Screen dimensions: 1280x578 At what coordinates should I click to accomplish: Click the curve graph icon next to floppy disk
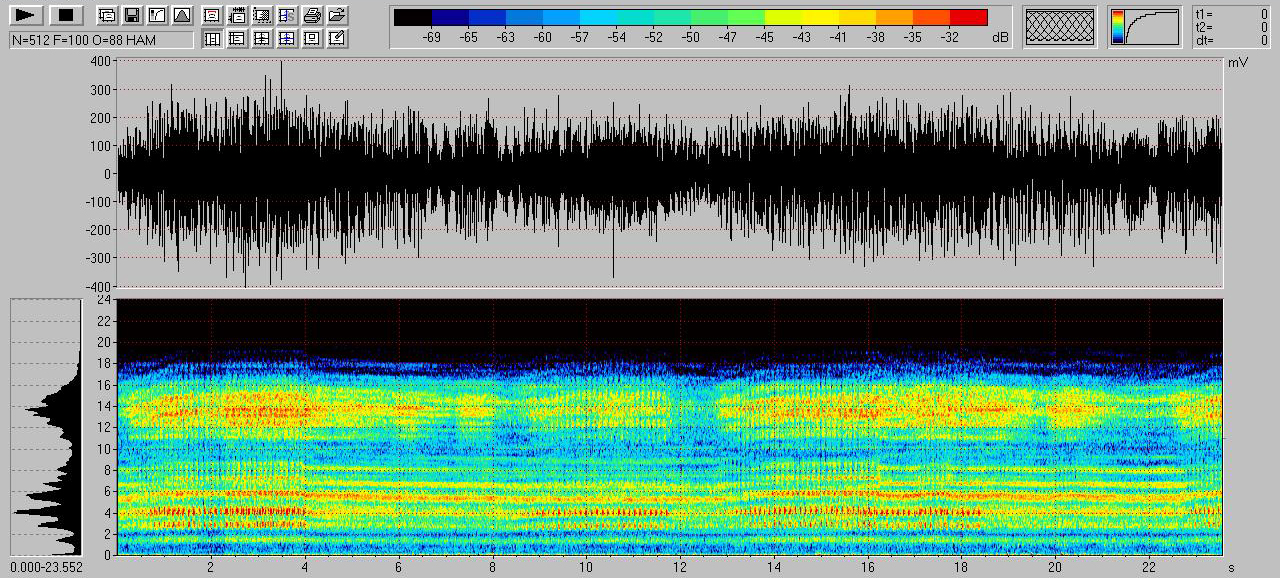(x=157, y=15)
